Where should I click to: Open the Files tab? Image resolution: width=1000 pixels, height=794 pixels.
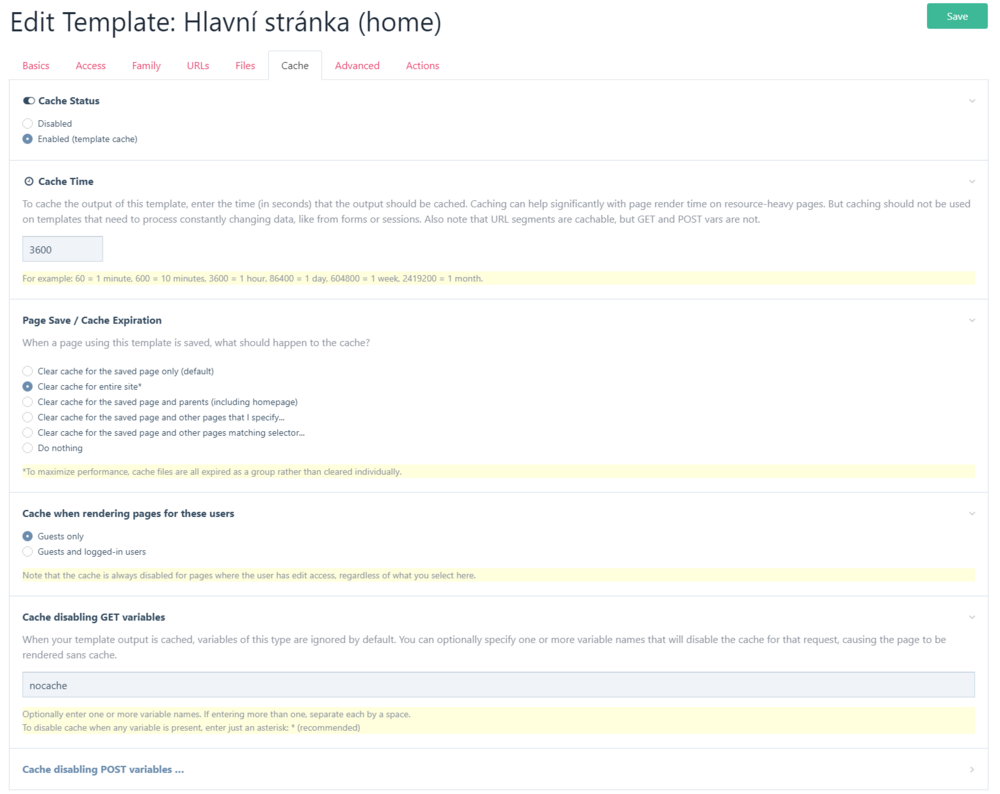click(x=245, y=66)
